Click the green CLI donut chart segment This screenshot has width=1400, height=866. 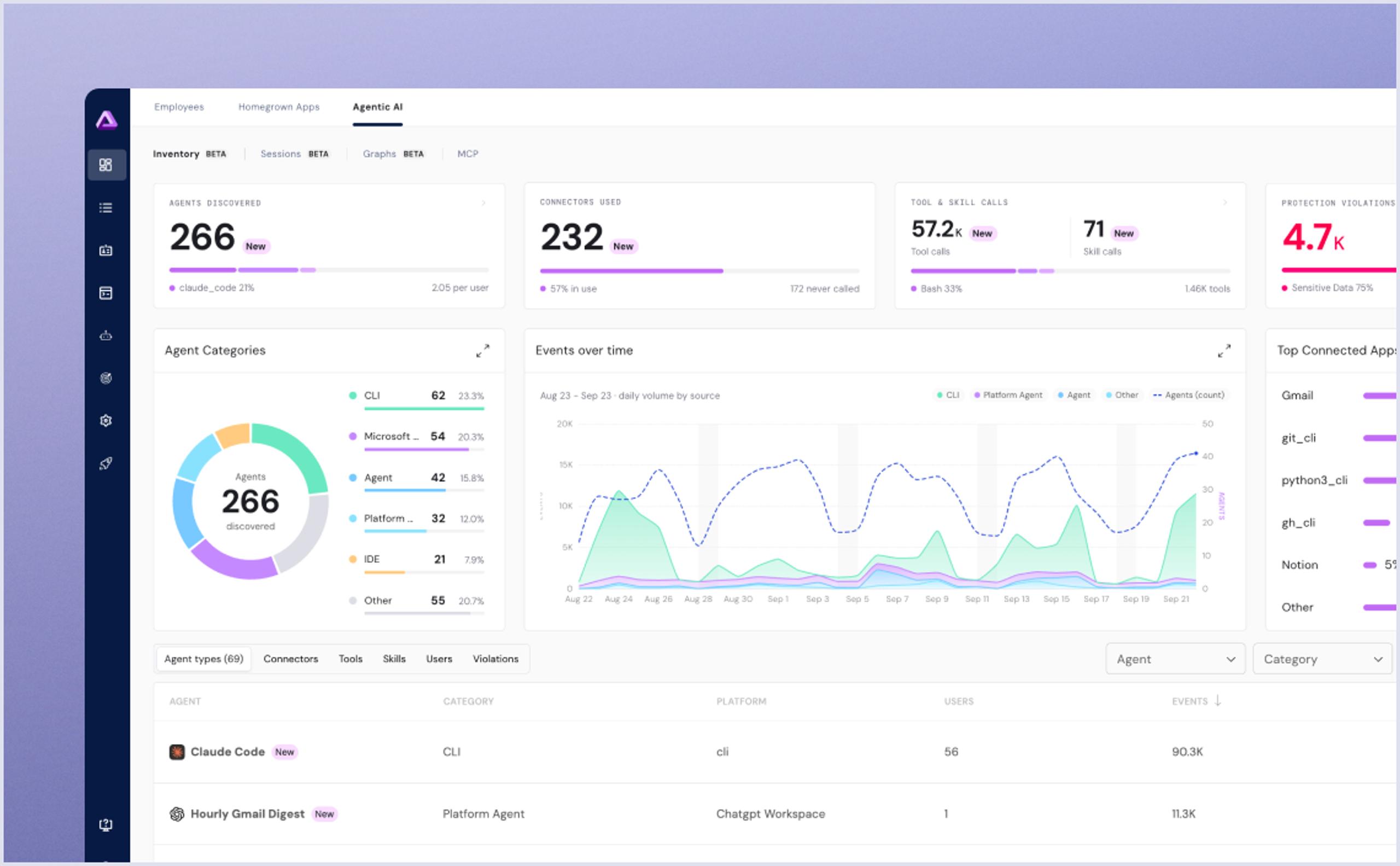coord(299,452)
